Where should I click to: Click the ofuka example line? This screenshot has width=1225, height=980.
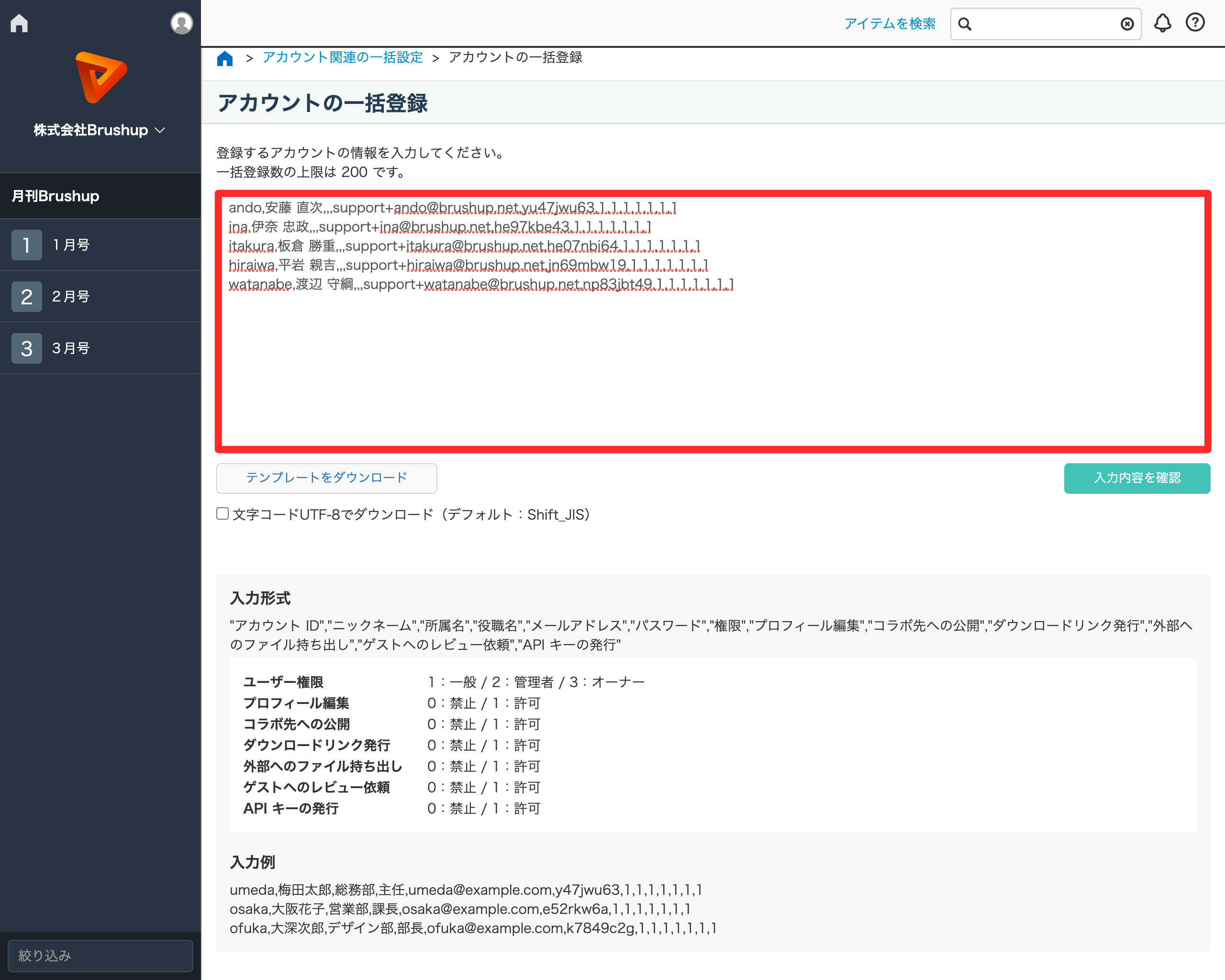point(473,928)
